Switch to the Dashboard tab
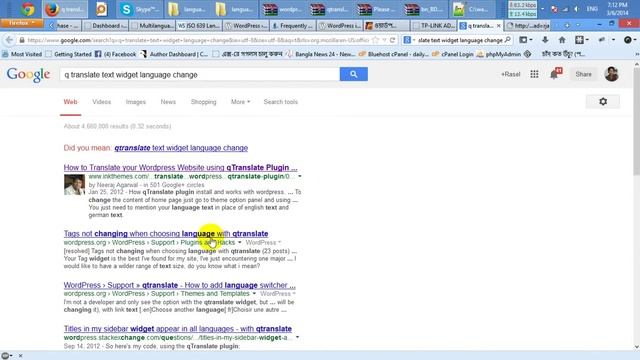The height and width of the screenshot is (360, 640). coord(106,26)
